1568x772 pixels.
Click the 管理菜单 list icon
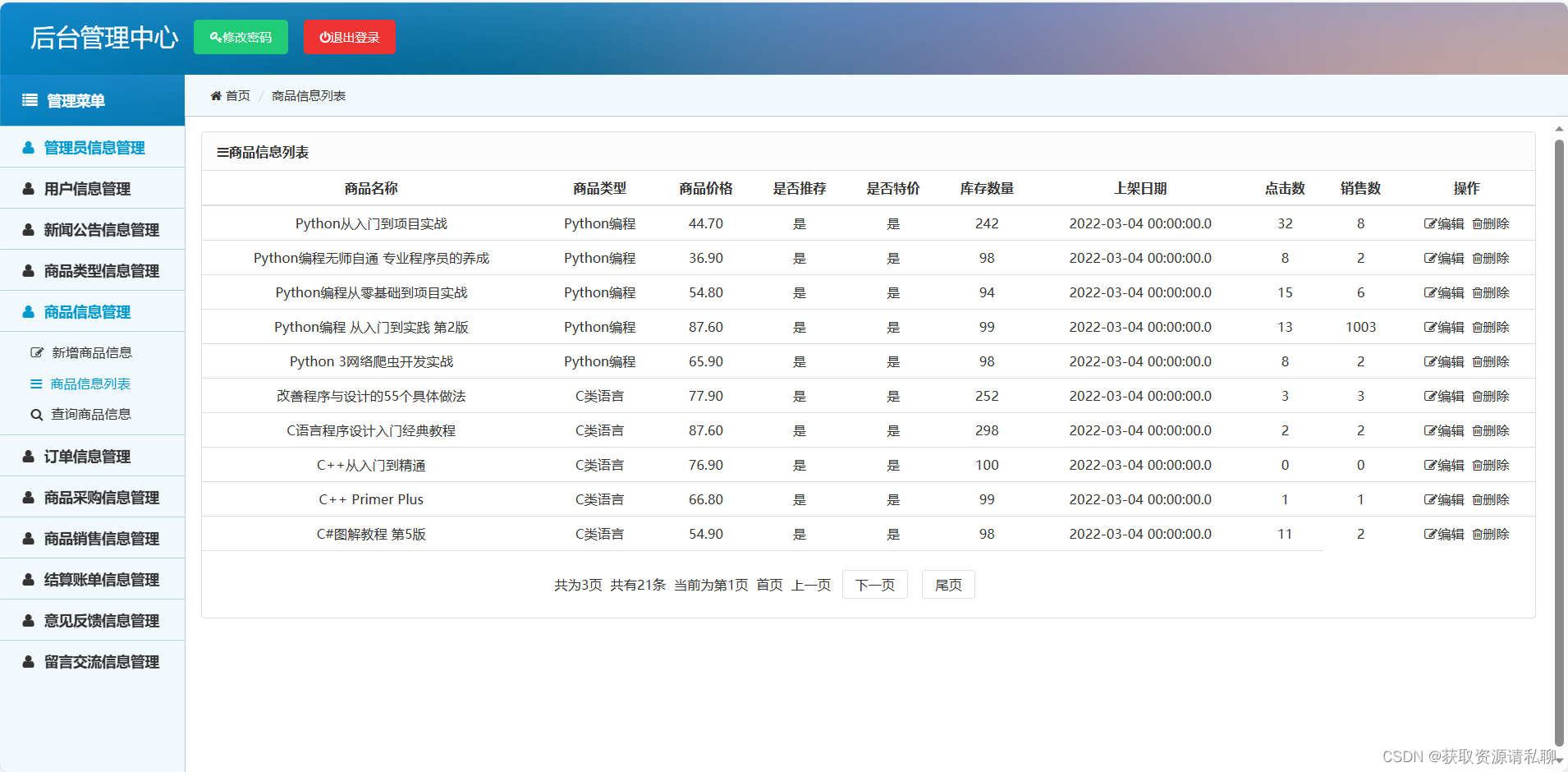[x=30, y=100]
